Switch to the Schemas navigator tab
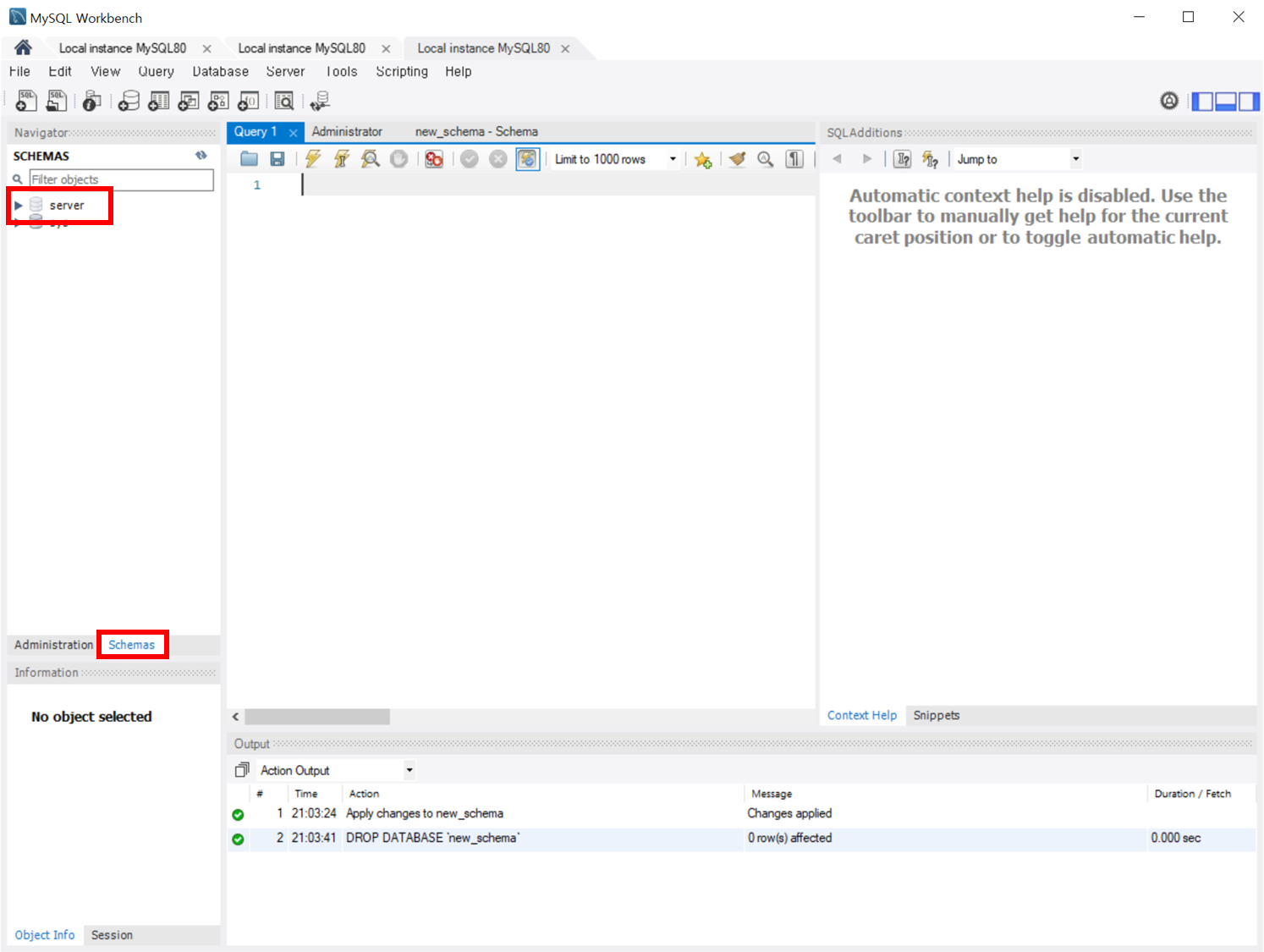 tap(132, 645)
